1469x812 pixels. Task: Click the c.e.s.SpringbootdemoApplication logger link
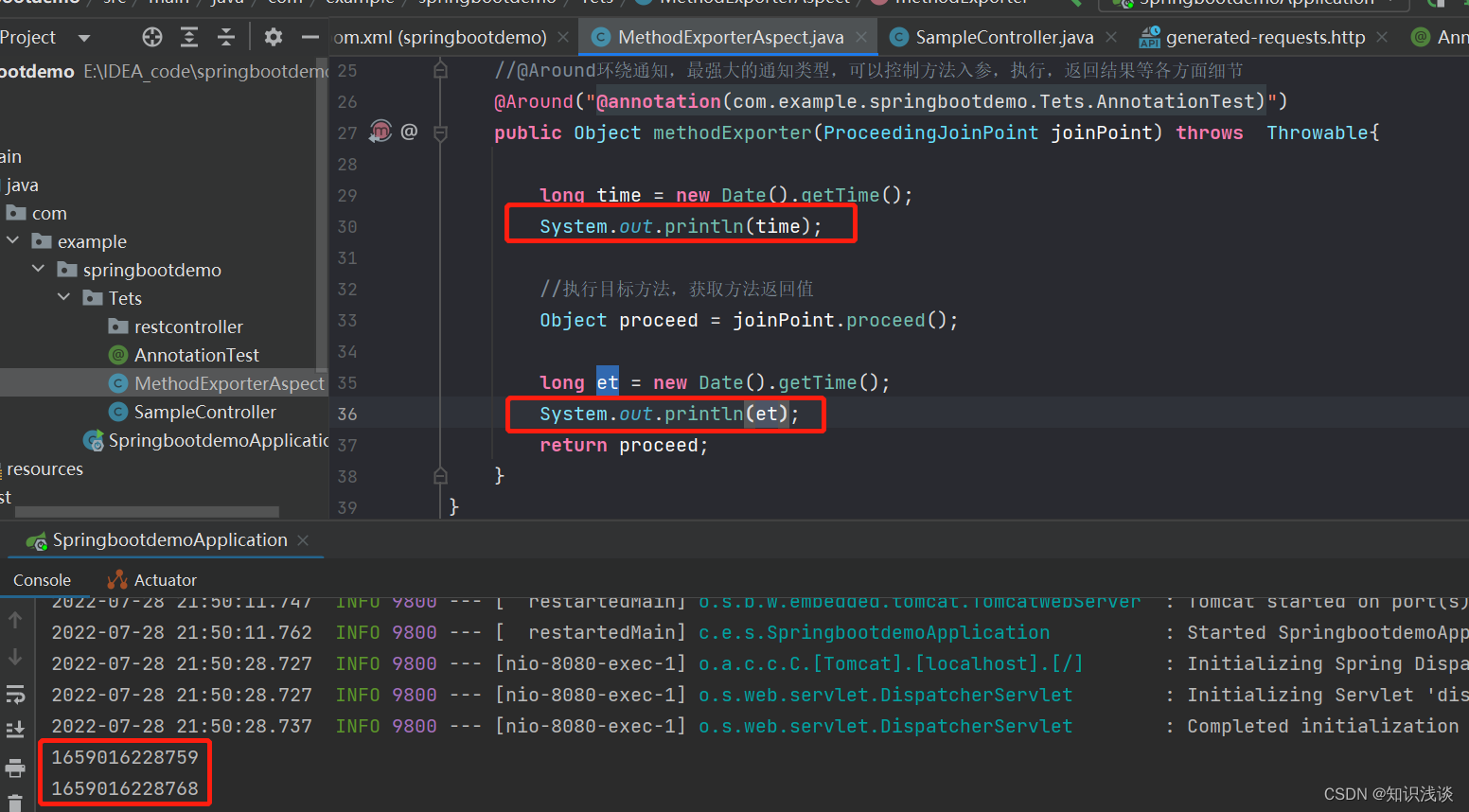(874, 632)
